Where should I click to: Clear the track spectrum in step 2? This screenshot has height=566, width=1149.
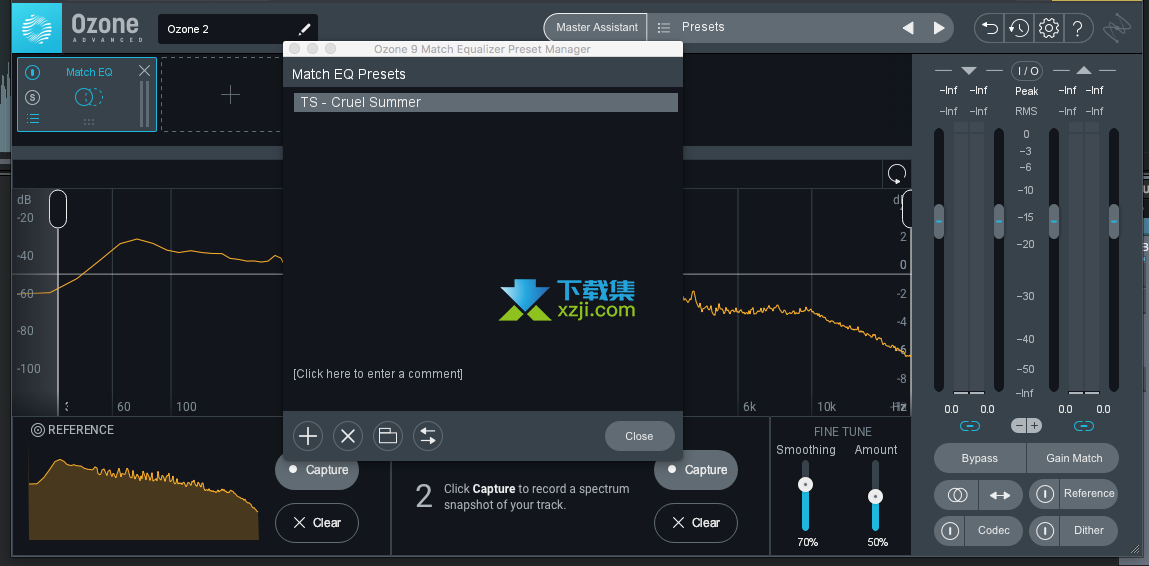[x=696, y=523]
